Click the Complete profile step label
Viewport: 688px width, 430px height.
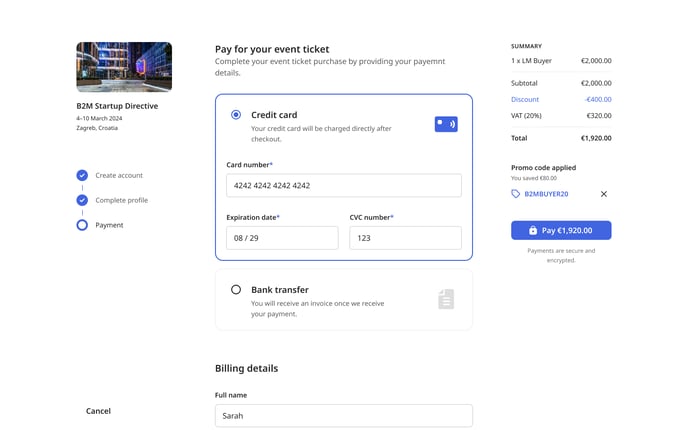coord(122,200)
